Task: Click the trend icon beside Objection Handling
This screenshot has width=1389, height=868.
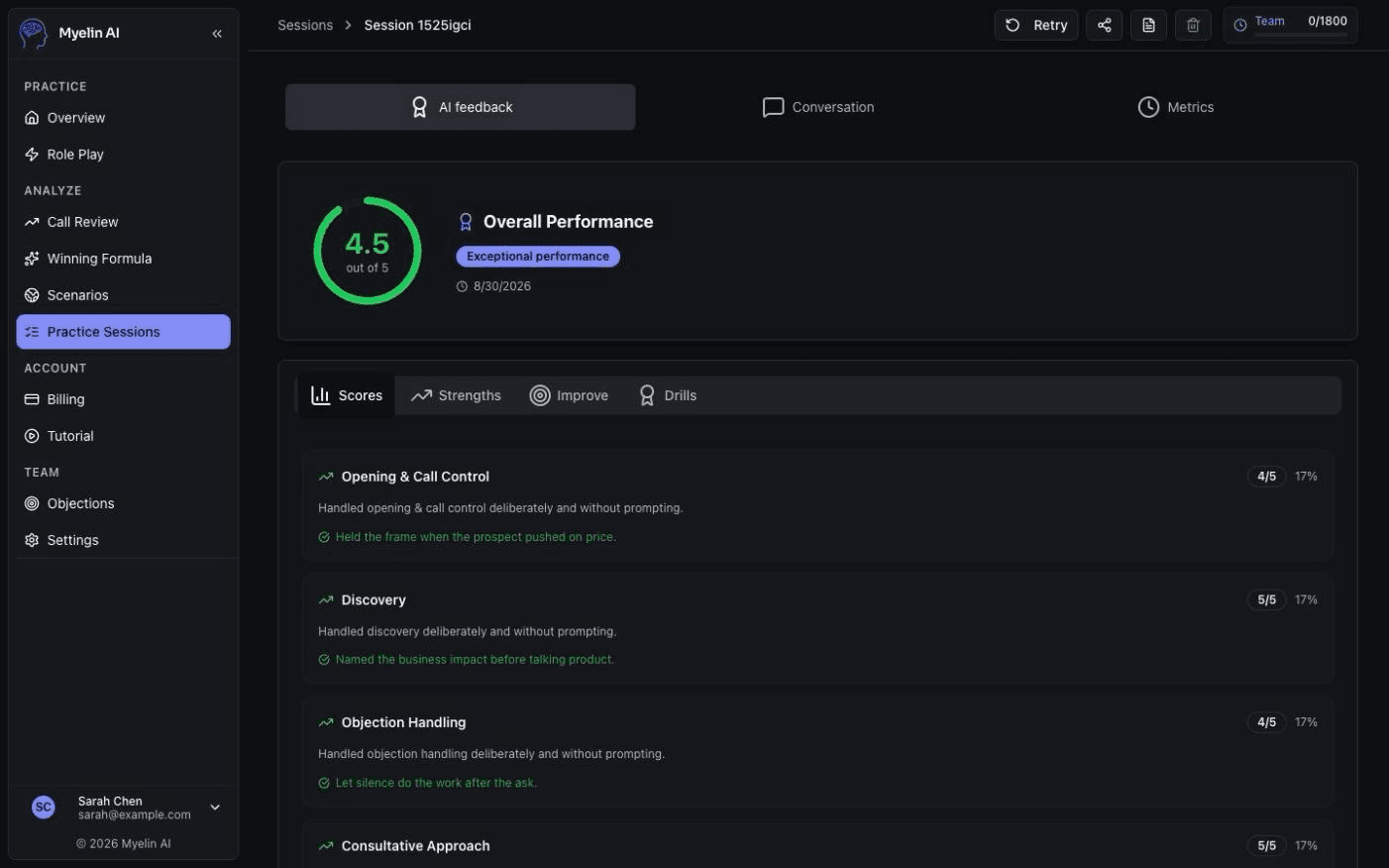Action: click(326, 722)
